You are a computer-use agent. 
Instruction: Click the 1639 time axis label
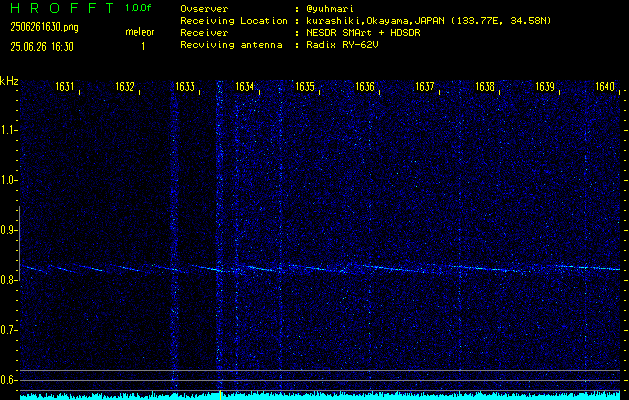pos(545,87)
